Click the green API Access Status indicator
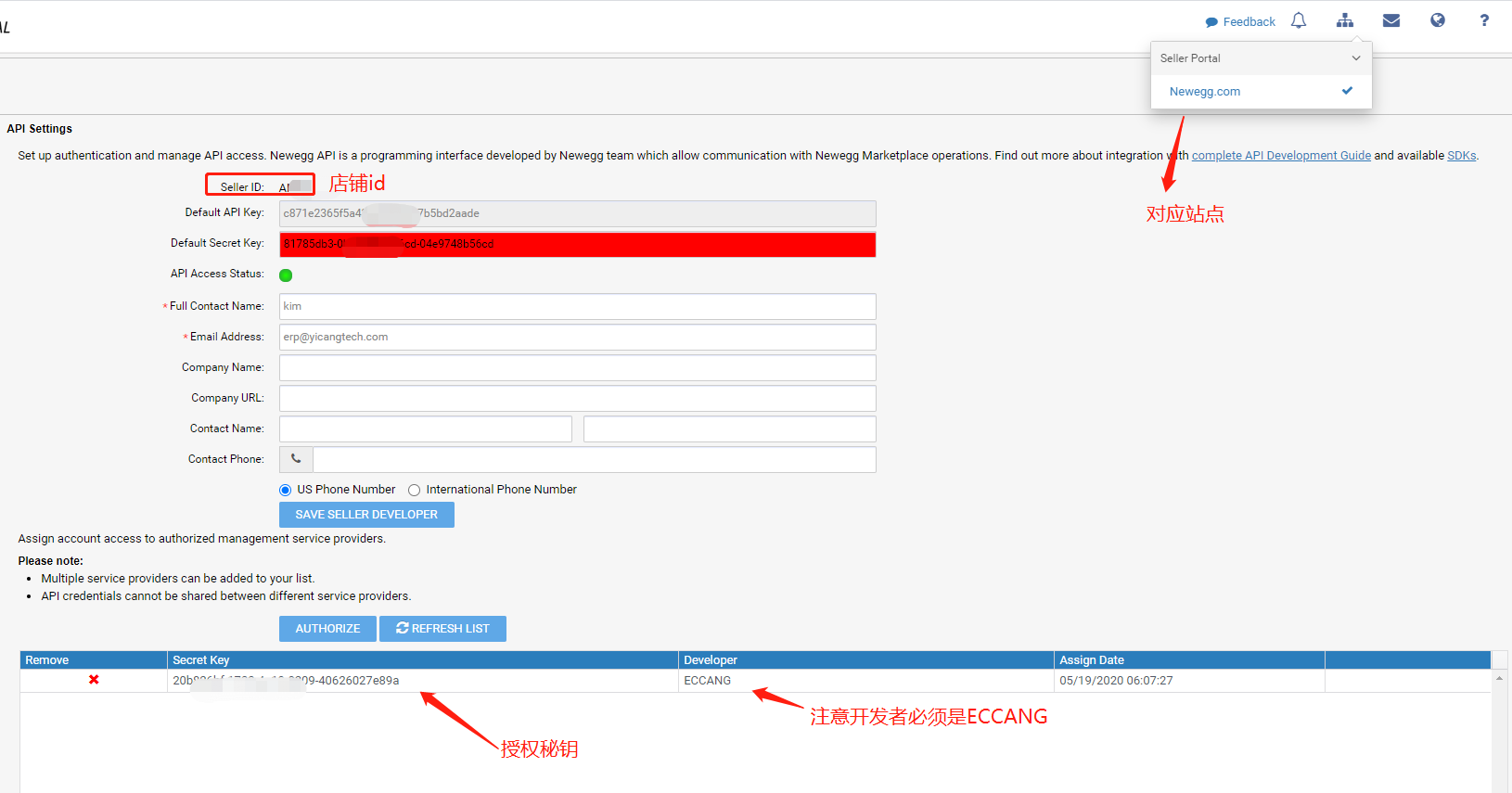Viewport: 1512px width, 793px height. click(x=286, y=275)
